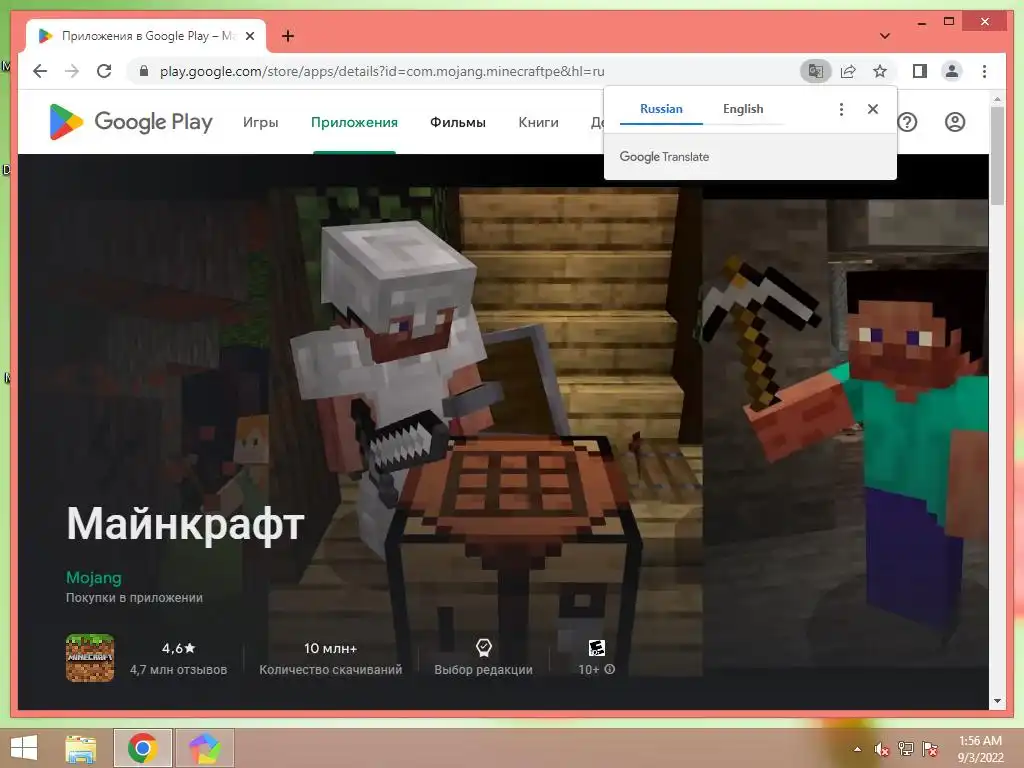Open the Action Center flag icon
Viewport: 1024px width, 768px height.
[930, 749]
